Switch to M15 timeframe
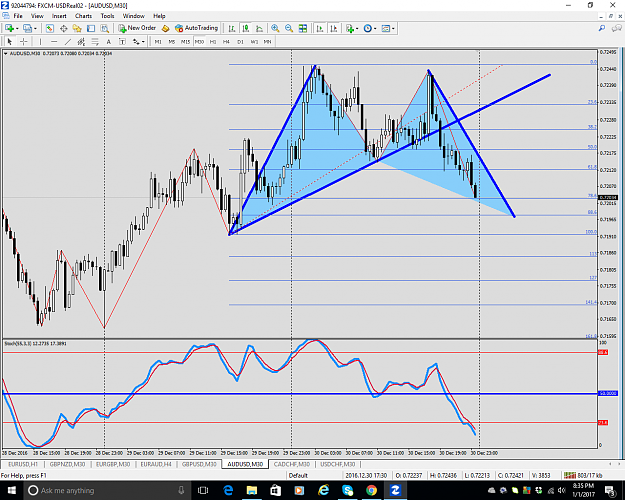625x500 pixels. 185,41
